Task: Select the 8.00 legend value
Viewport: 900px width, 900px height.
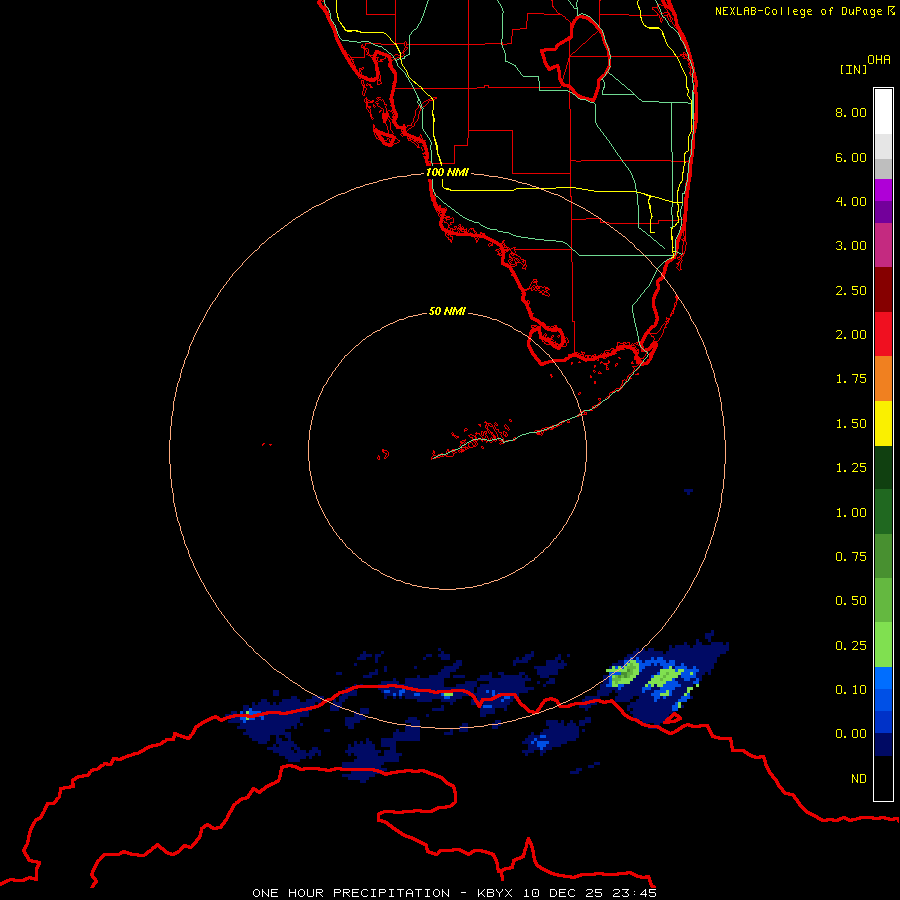Action: tap(851, 112)
